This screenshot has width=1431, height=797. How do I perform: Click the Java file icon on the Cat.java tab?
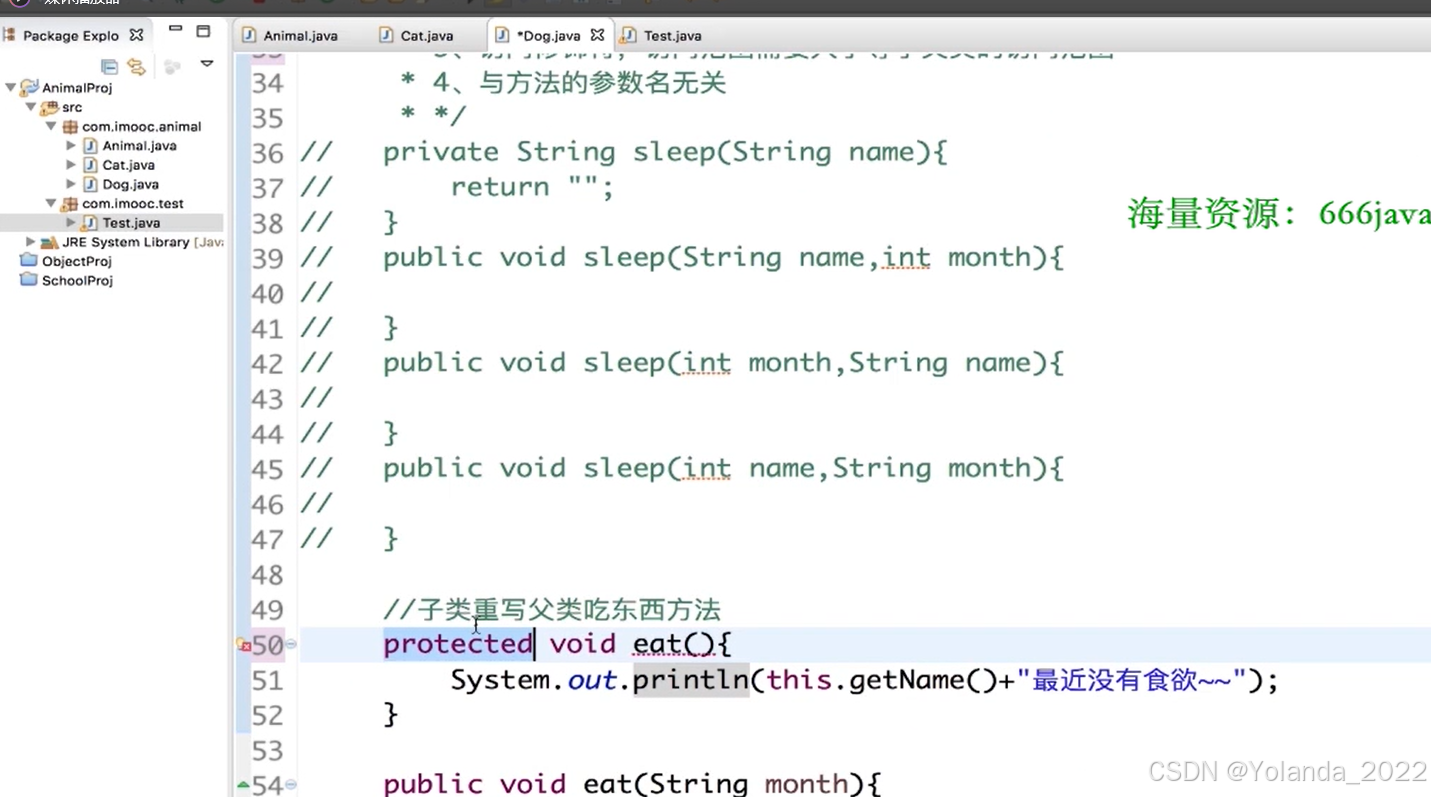[x=386, y=35]
